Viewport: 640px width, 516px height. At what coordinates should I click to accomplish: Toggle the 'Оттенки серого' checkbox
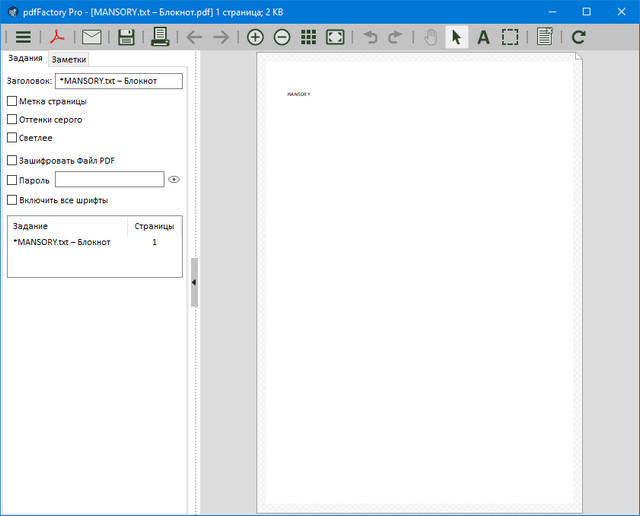point(12,120)
